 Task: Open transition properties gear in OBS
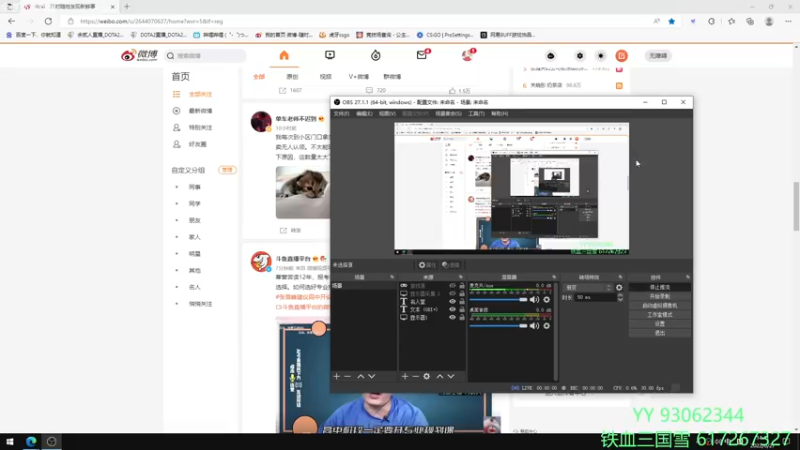coord(619,288)
